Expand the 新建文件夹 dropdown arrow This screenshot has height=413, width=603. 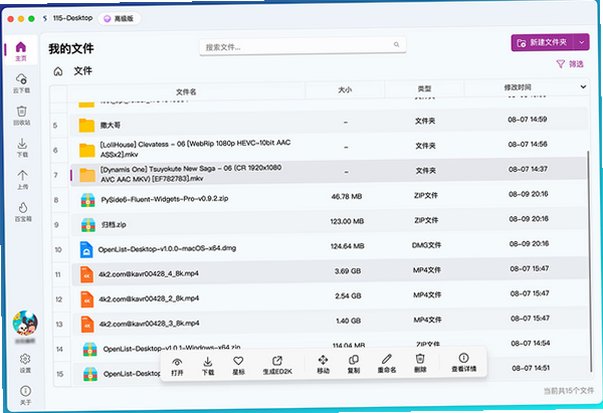pyautogui.click(x=581, y=42)
